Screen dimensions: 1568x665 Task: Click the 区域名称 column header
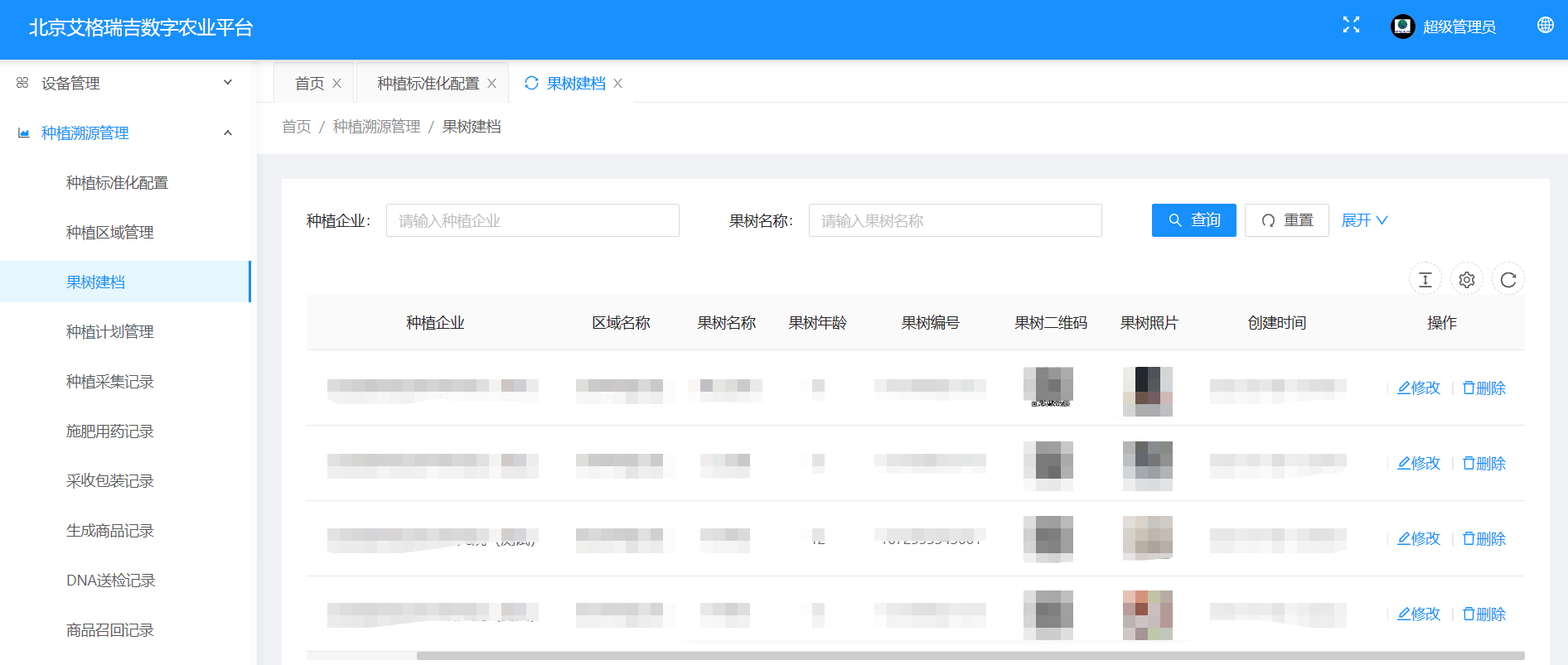pyautogui.click(x=621, y=323)
